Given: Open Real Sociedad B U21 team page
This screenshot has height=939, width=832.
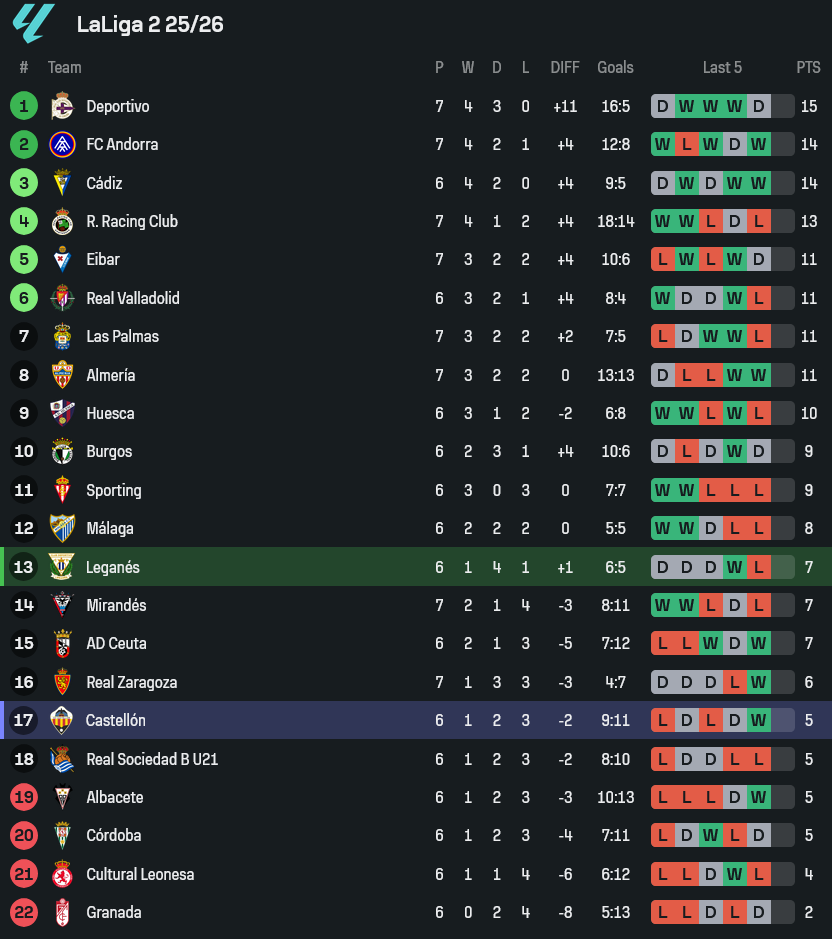Looking at the screenshot, I should [152, 759].
